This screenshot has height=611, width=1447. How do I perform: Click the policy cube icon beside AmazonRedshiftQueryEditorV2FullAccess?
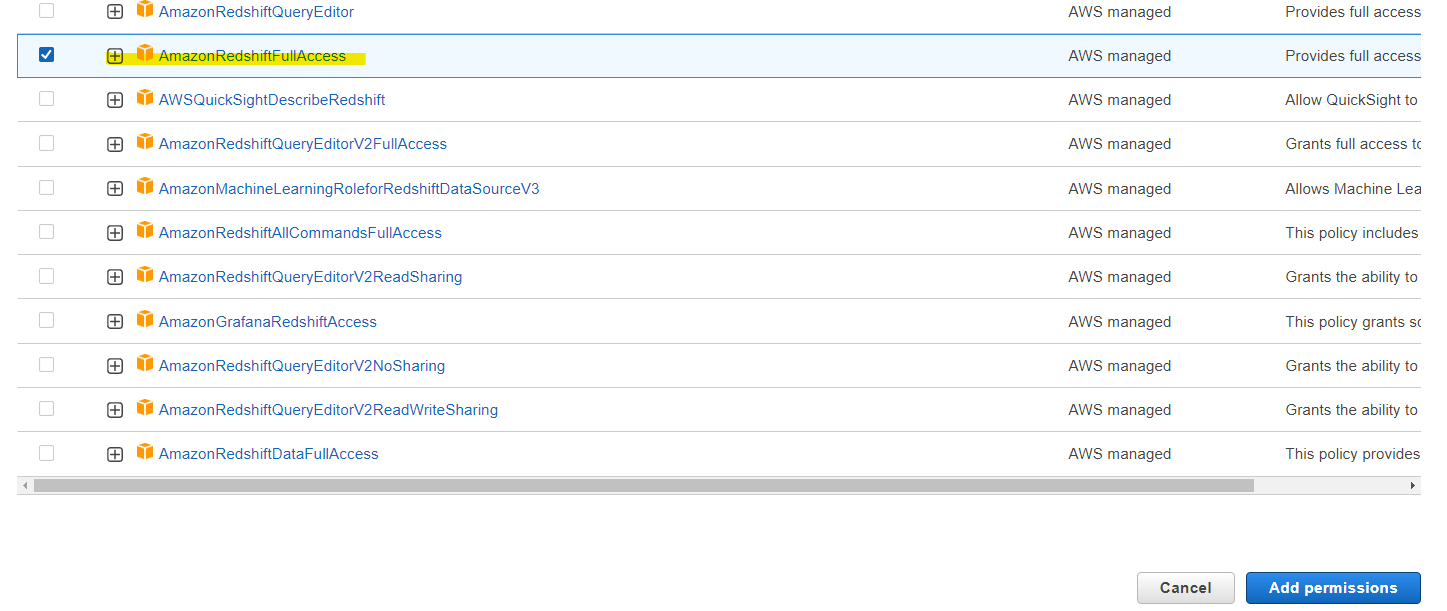[x=145, y=142]
